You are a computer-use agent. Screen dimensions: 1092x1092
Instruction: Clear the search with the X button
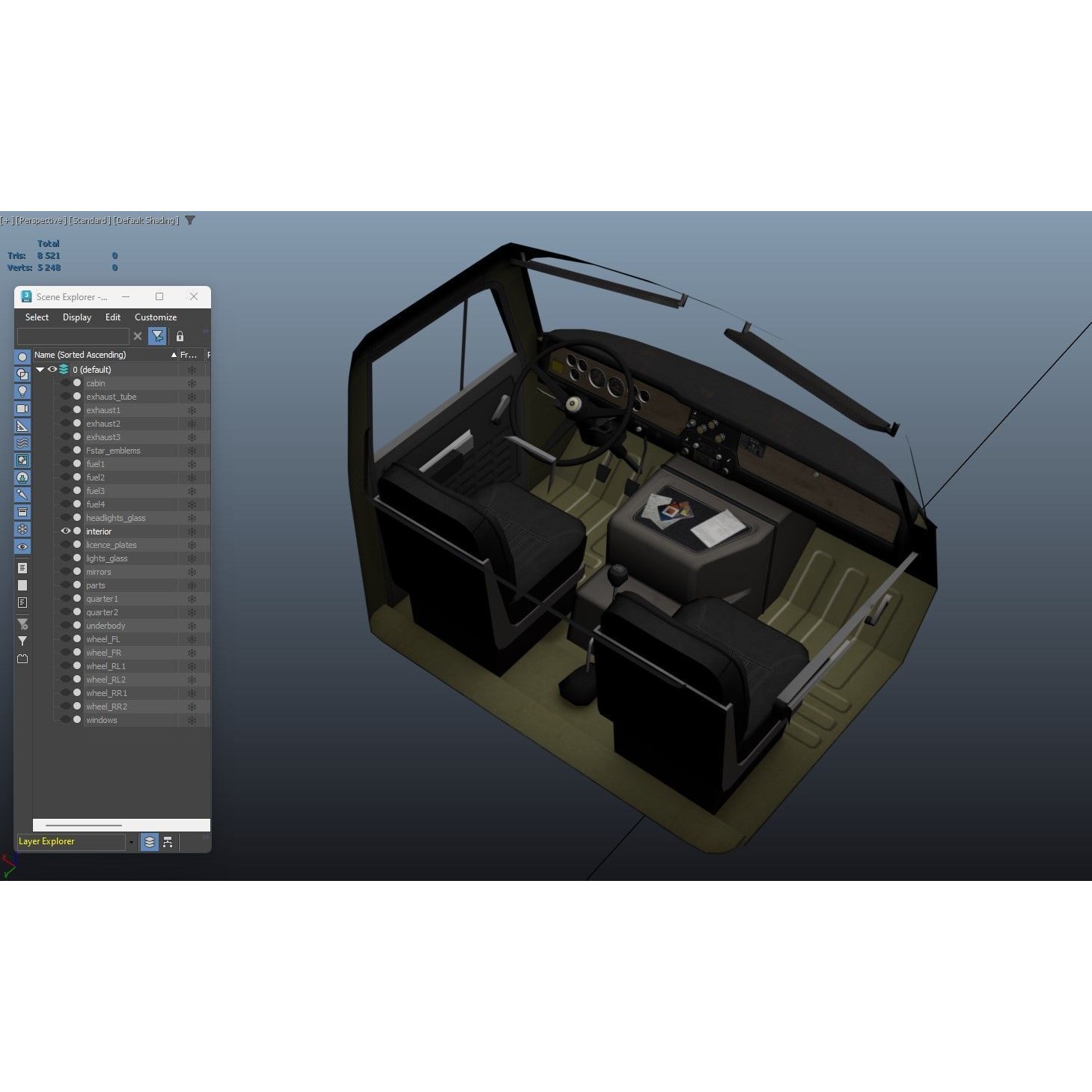[138, 337]
